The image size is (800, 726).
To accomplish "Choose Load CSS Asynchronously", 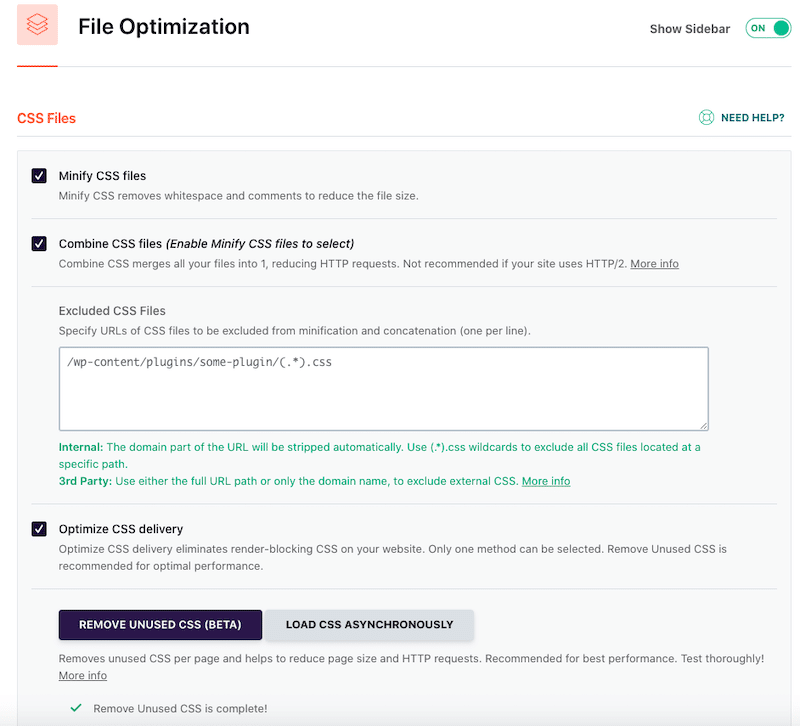I will (x=370, y=624).
